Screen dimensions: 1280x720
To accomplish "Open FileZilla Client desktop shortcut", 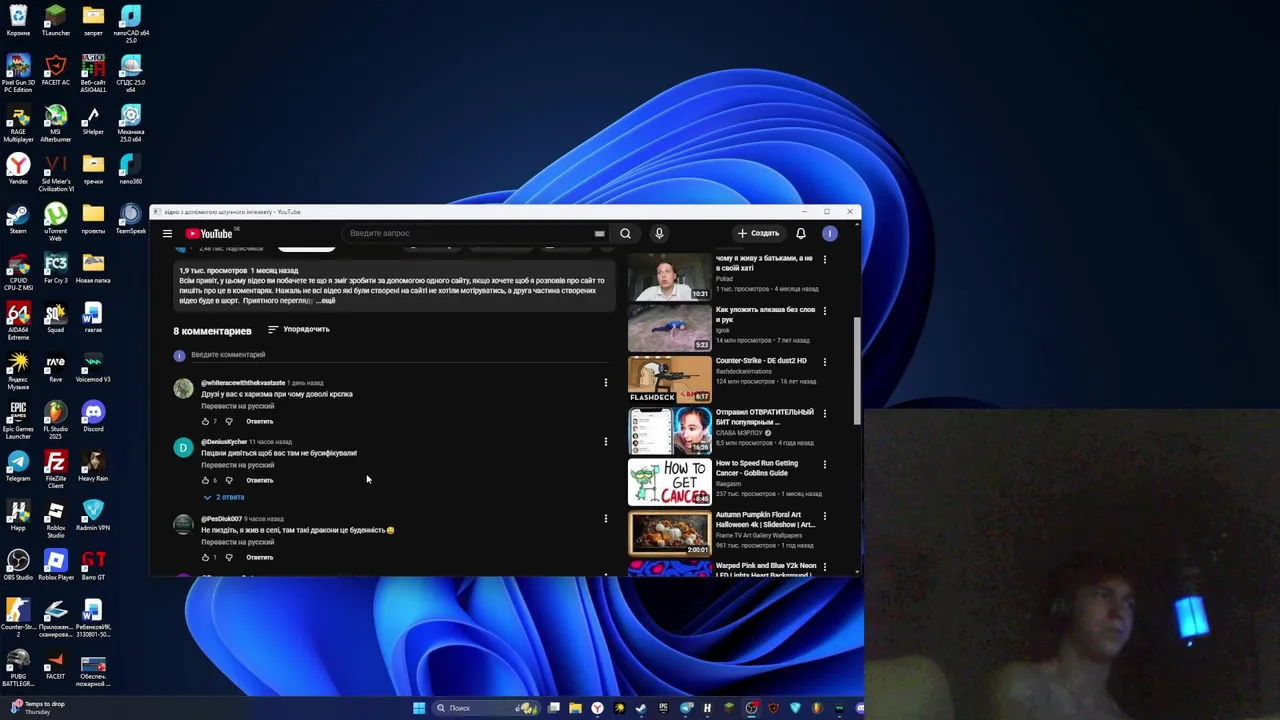I will coord(56,469).
